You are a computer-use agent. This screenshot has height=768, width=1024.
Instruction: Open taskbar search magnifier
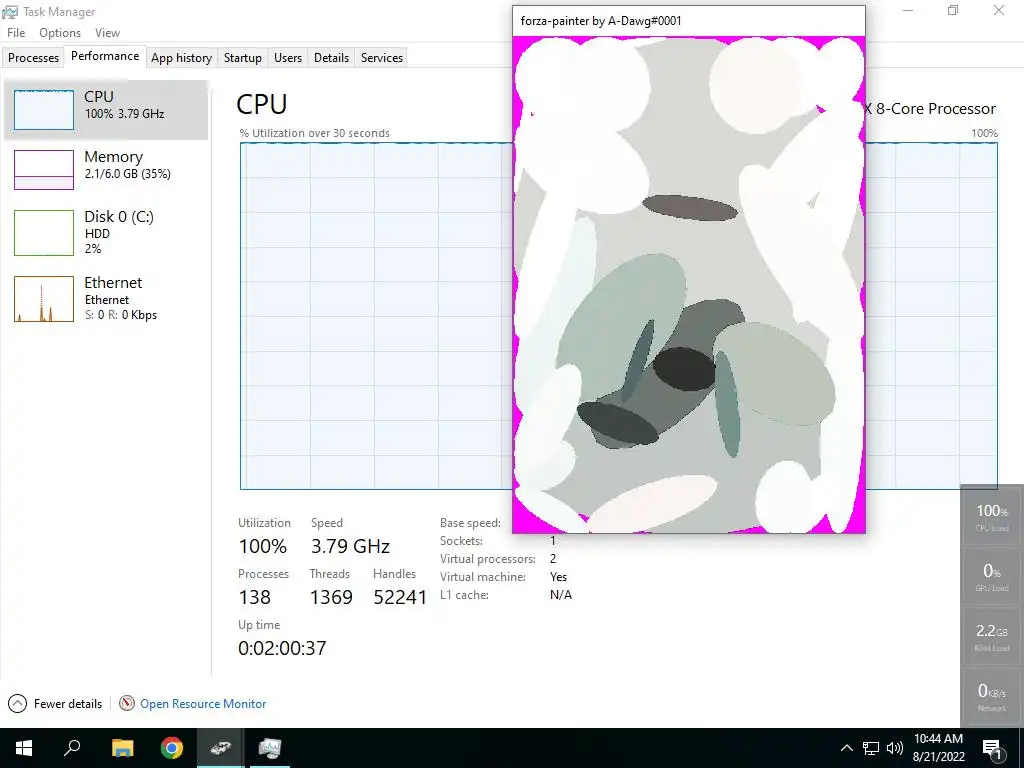coord(72,748)
